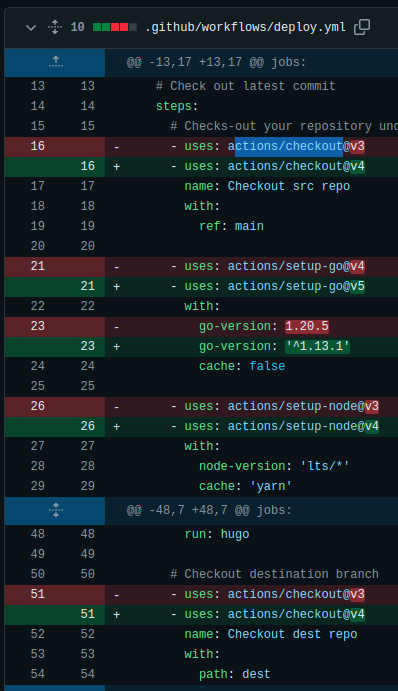Click removed actions/setup-node@v3 text

pyautogui.click(x=303, y=406)
